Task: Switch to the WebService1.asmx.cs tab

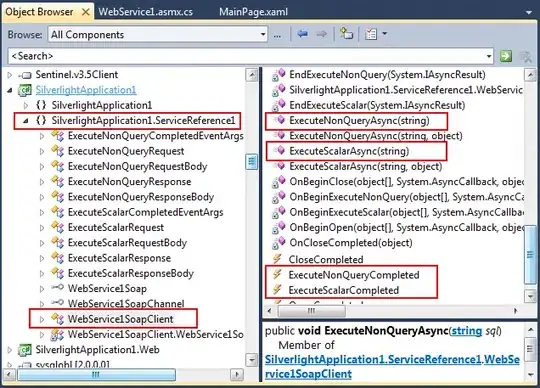Action: [x=146, y=12]
